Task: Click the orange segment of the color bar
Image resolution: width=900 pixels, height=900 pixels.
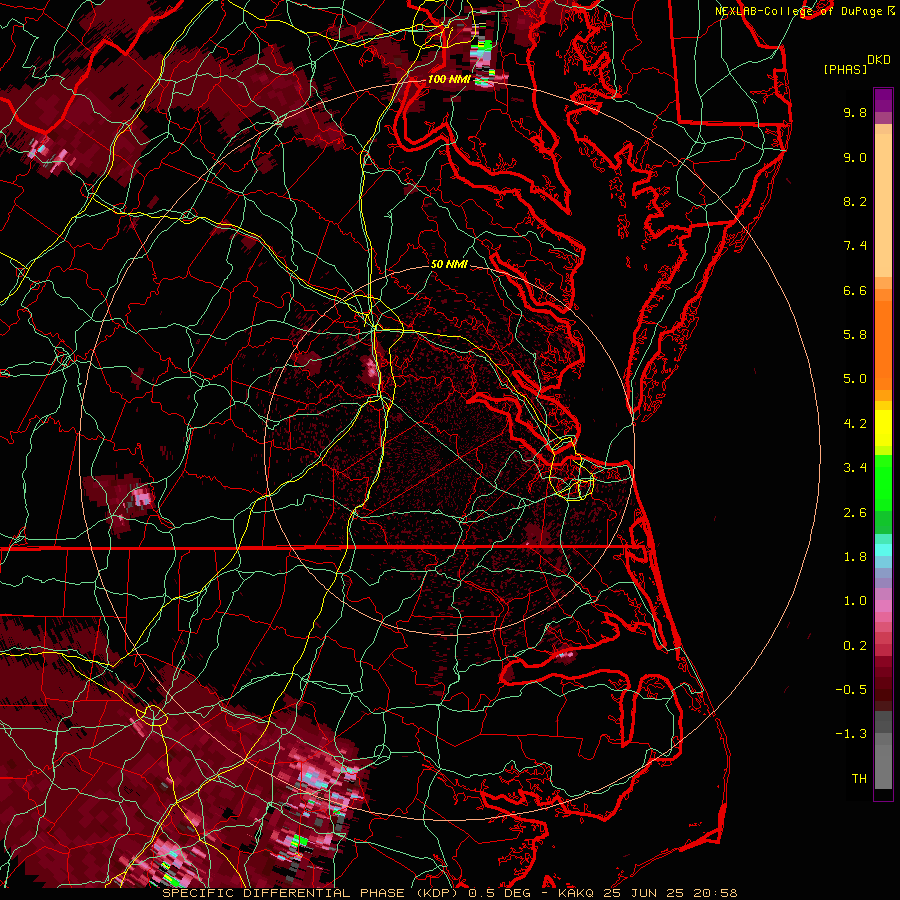Action: pyautogui.click(x=883, y=344)
